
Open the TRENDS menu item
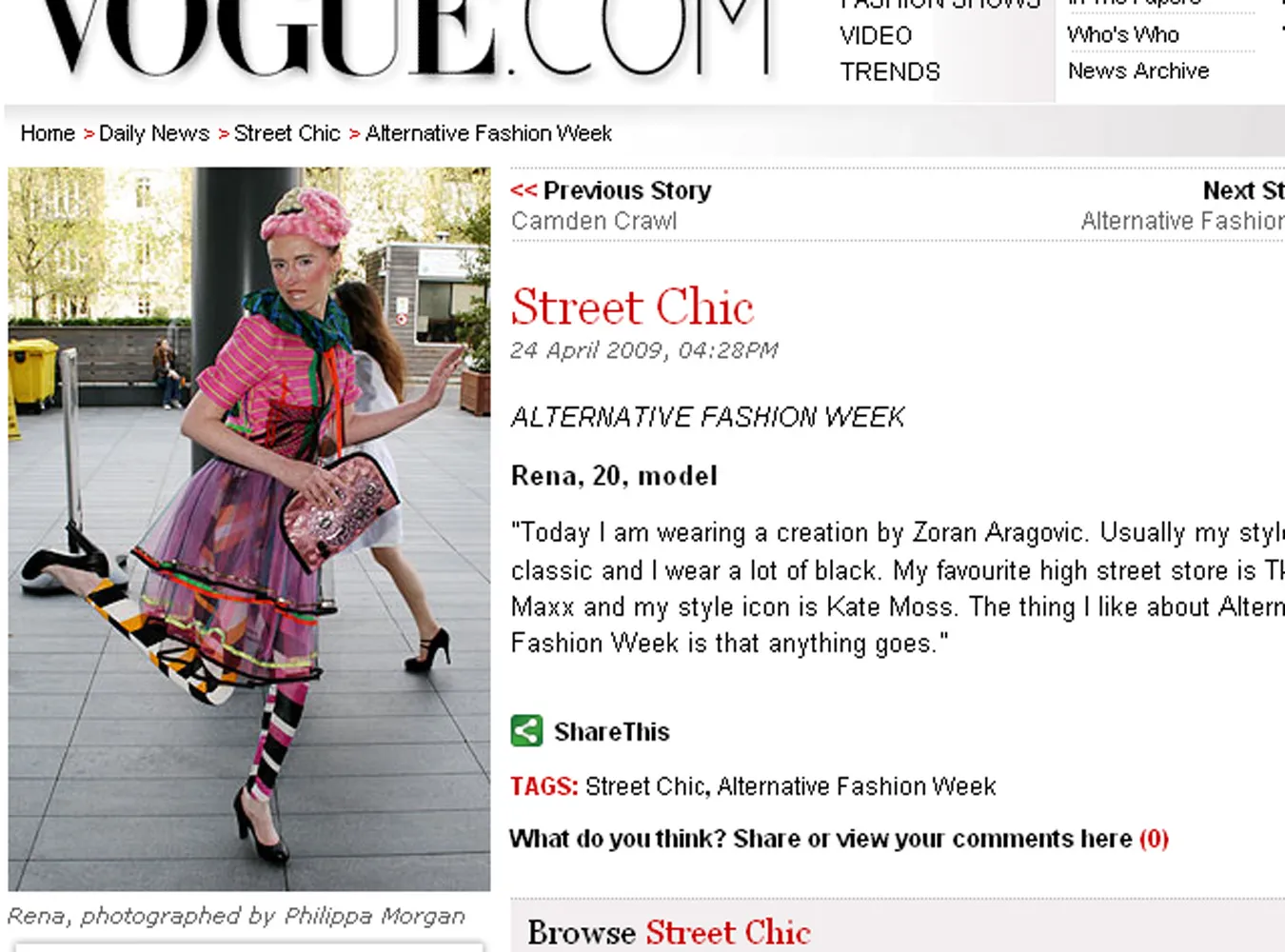click(890, 71)
